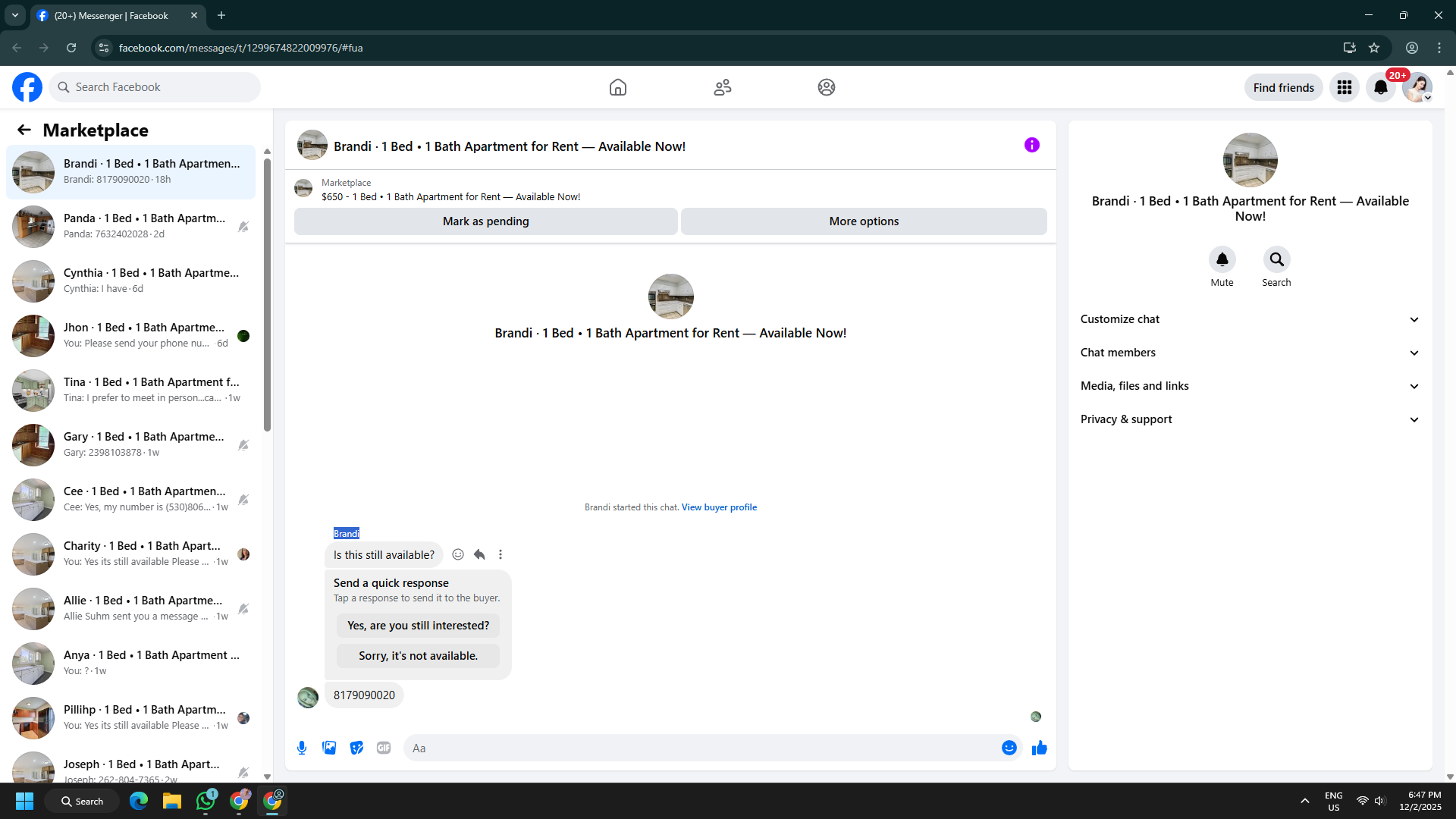
Task: Open emoji picker in message box
Action: point(1009,748)
